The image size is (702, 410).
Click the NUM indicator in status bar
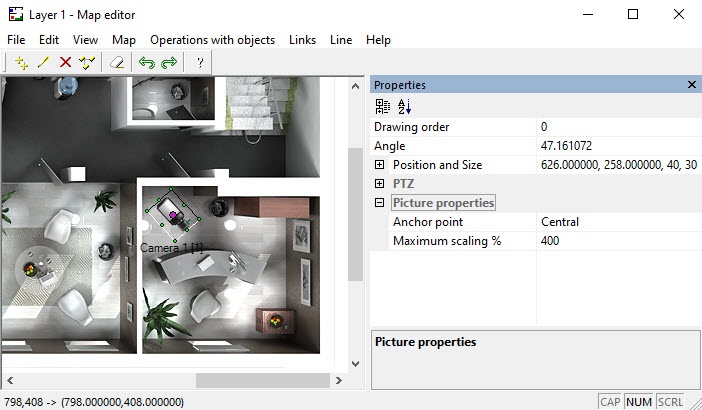click(638, 402)
